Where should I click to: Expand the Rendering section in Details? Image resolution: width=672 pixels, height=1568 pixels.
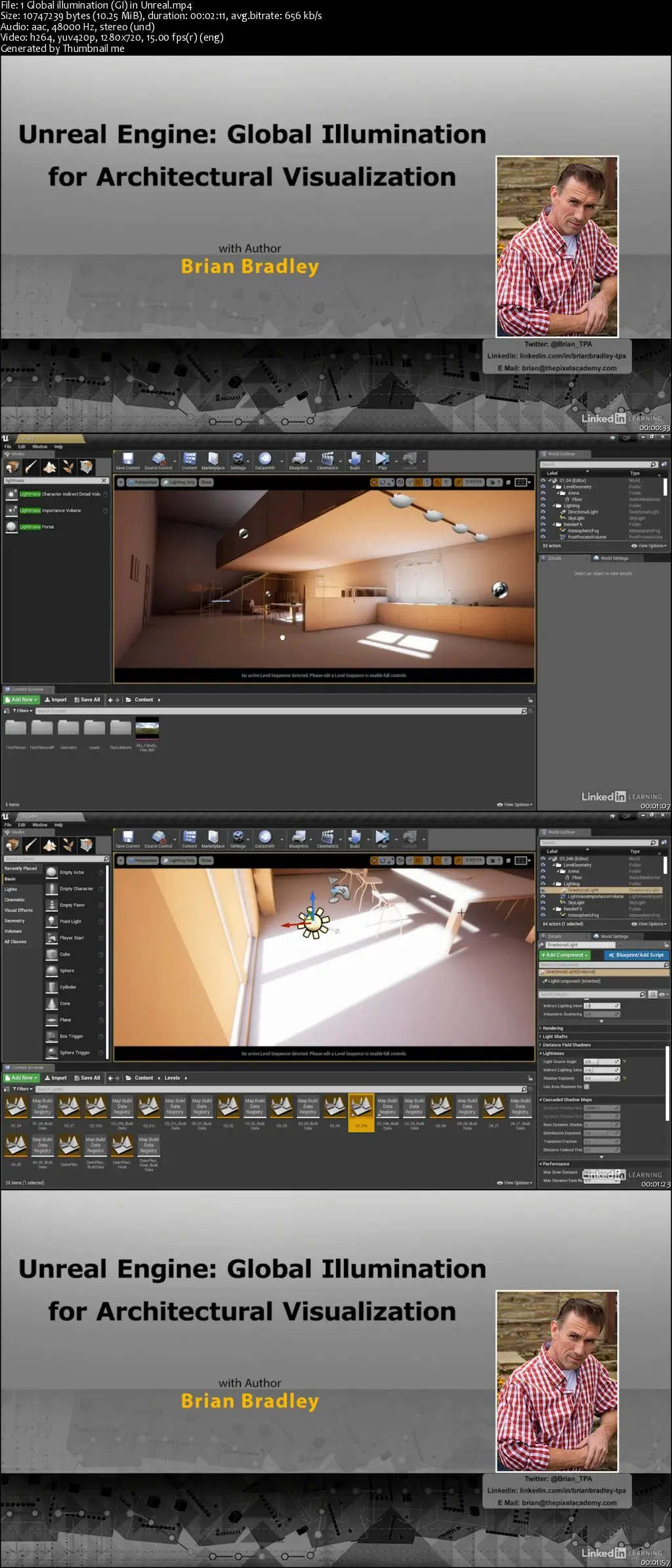pyautogui.click(x=541, y=1028)
